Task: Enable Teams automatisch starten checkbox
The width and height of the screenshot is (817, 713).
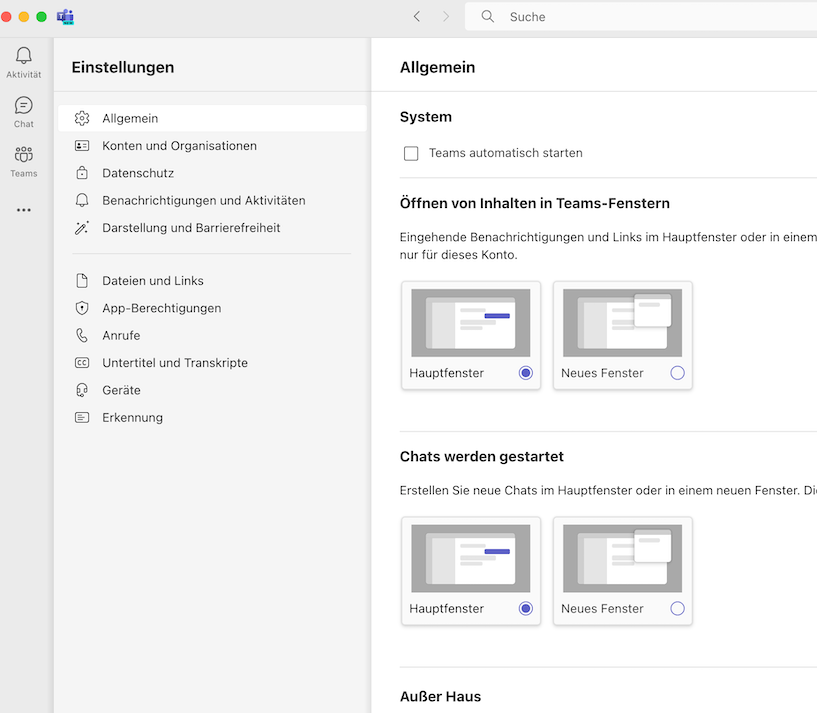Action: point(411,154)
